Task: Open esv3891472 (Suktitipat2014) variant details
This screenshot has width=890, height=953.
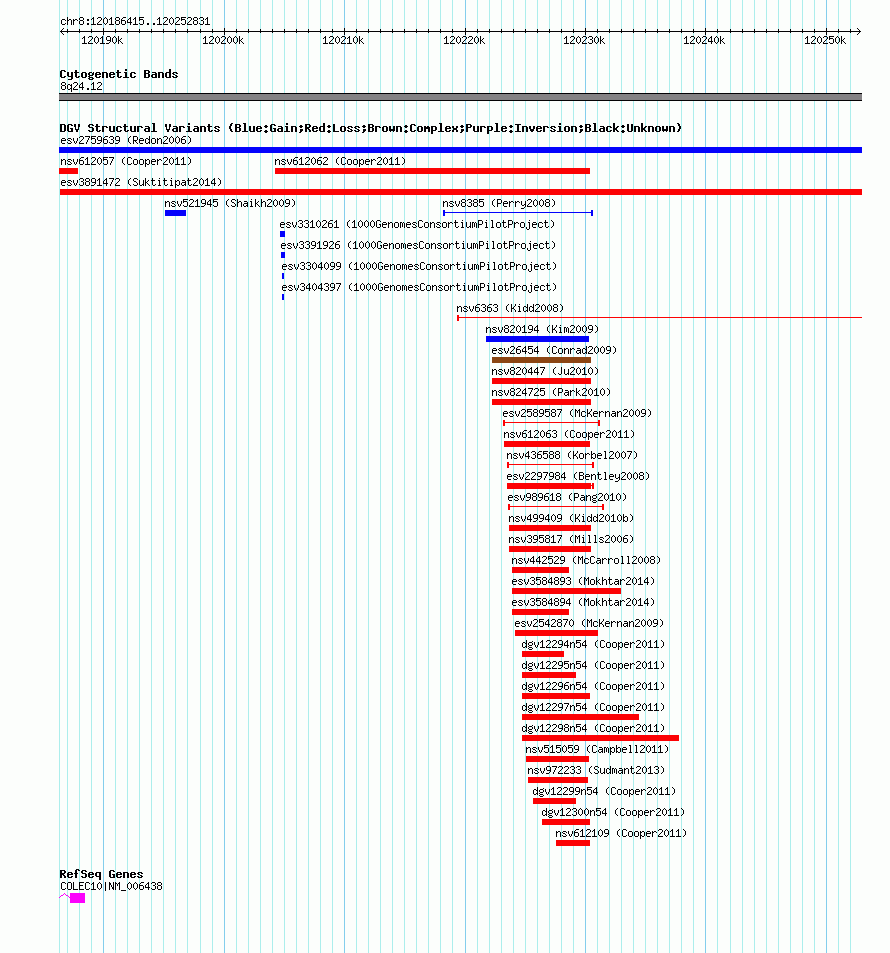Action: coord(141,182)
